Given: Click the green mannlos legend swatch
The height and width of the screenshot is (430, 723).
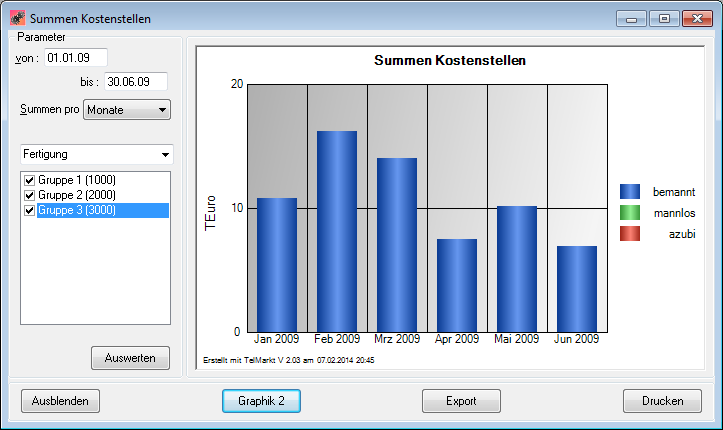Looking at the screenshot, I should pyautogui.click(x=629, y=212).
